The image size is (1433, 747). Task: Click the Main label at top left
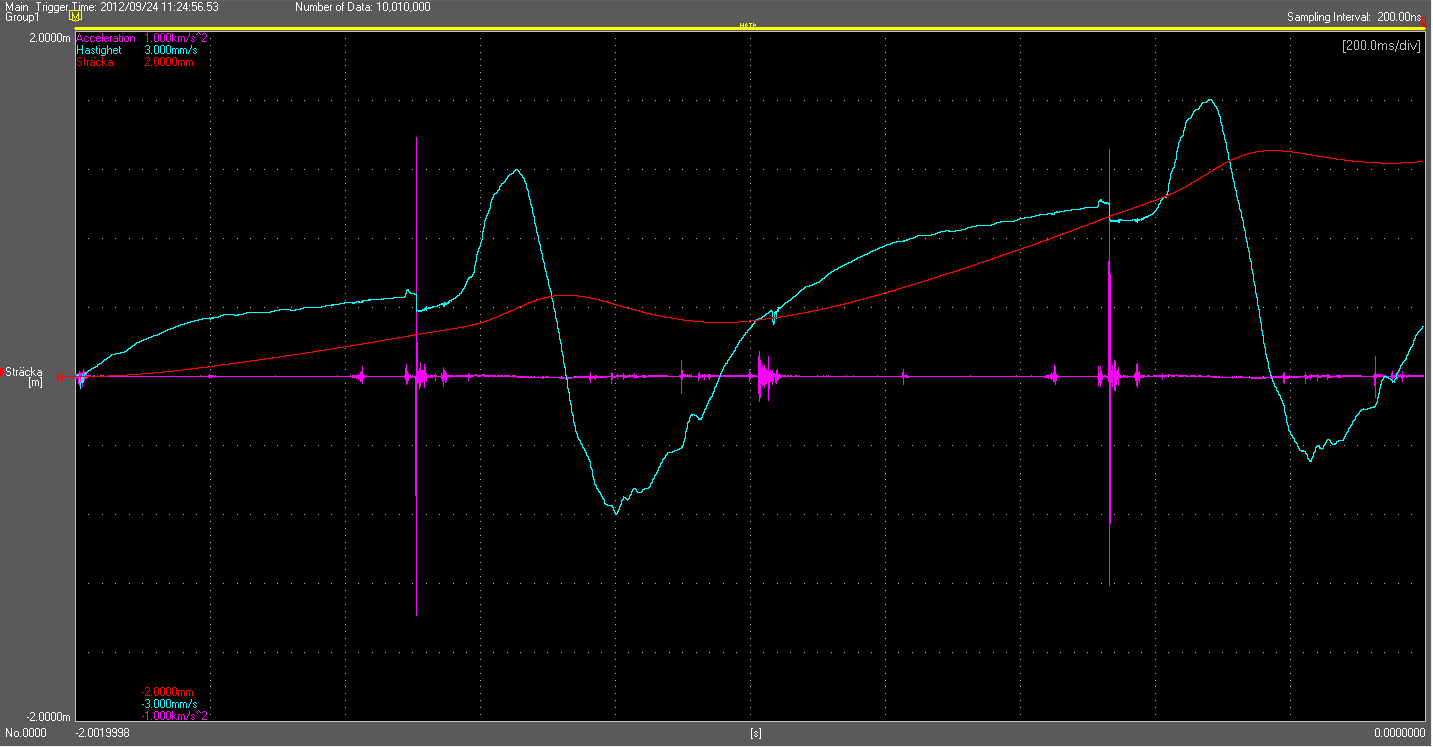point(16,6)
